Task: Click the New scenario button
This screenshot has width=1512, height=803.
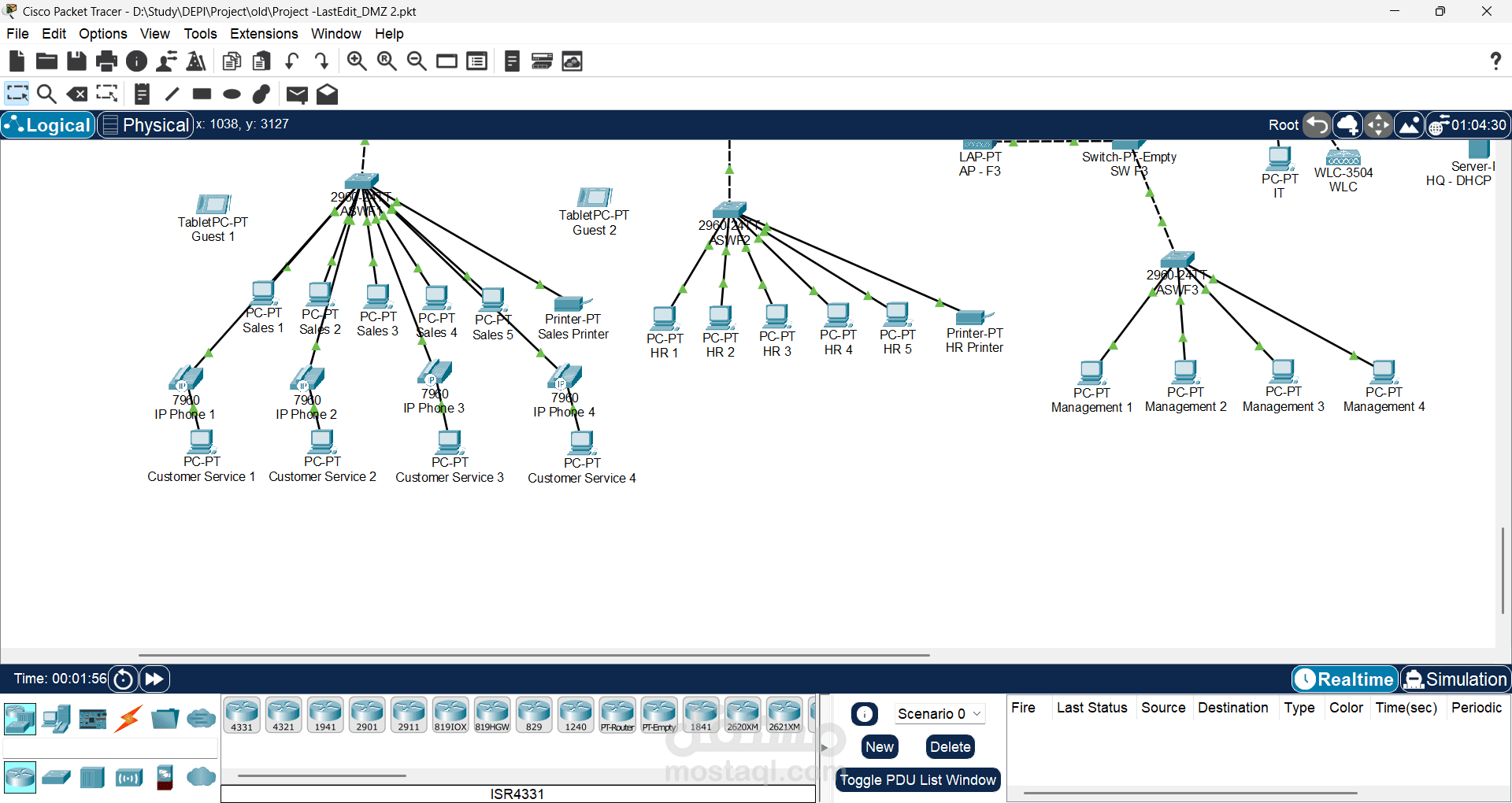Action: pos(880,747)
